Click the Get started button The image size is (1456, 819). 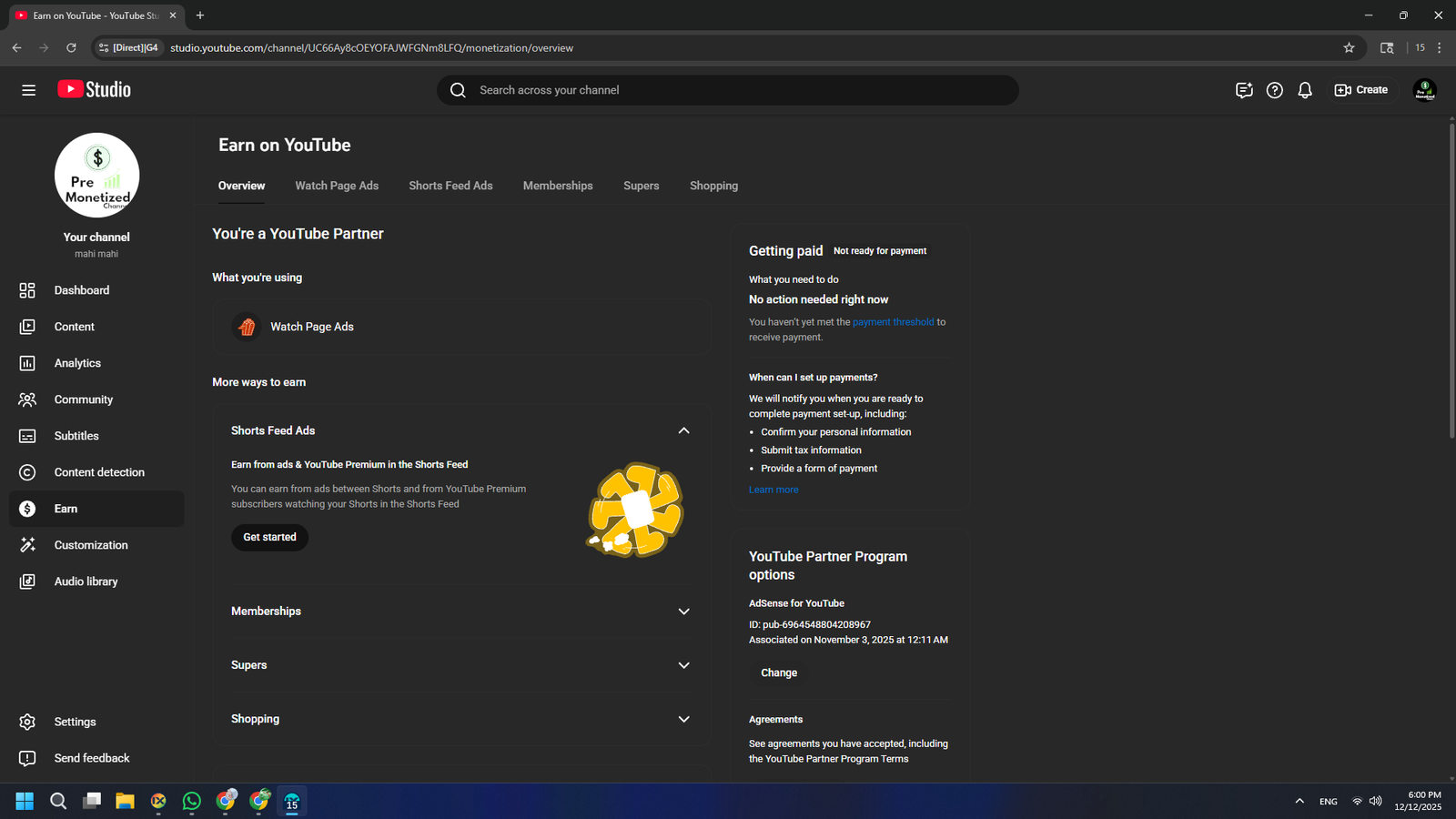(269, 537)
